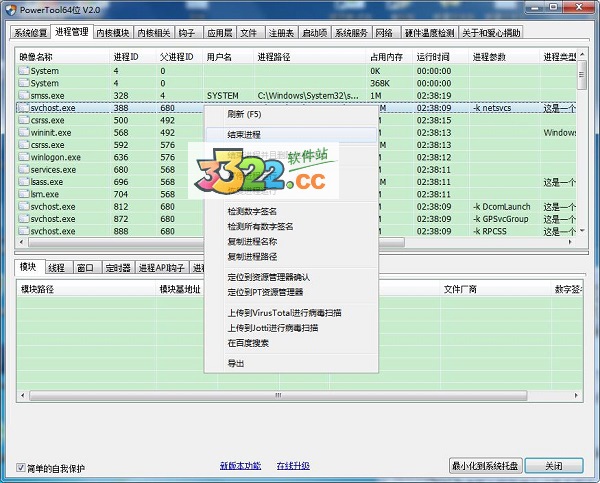Choose 结束进程 from context menu
Viewport: 600px width, 483px height.
(x=292, y=135)
